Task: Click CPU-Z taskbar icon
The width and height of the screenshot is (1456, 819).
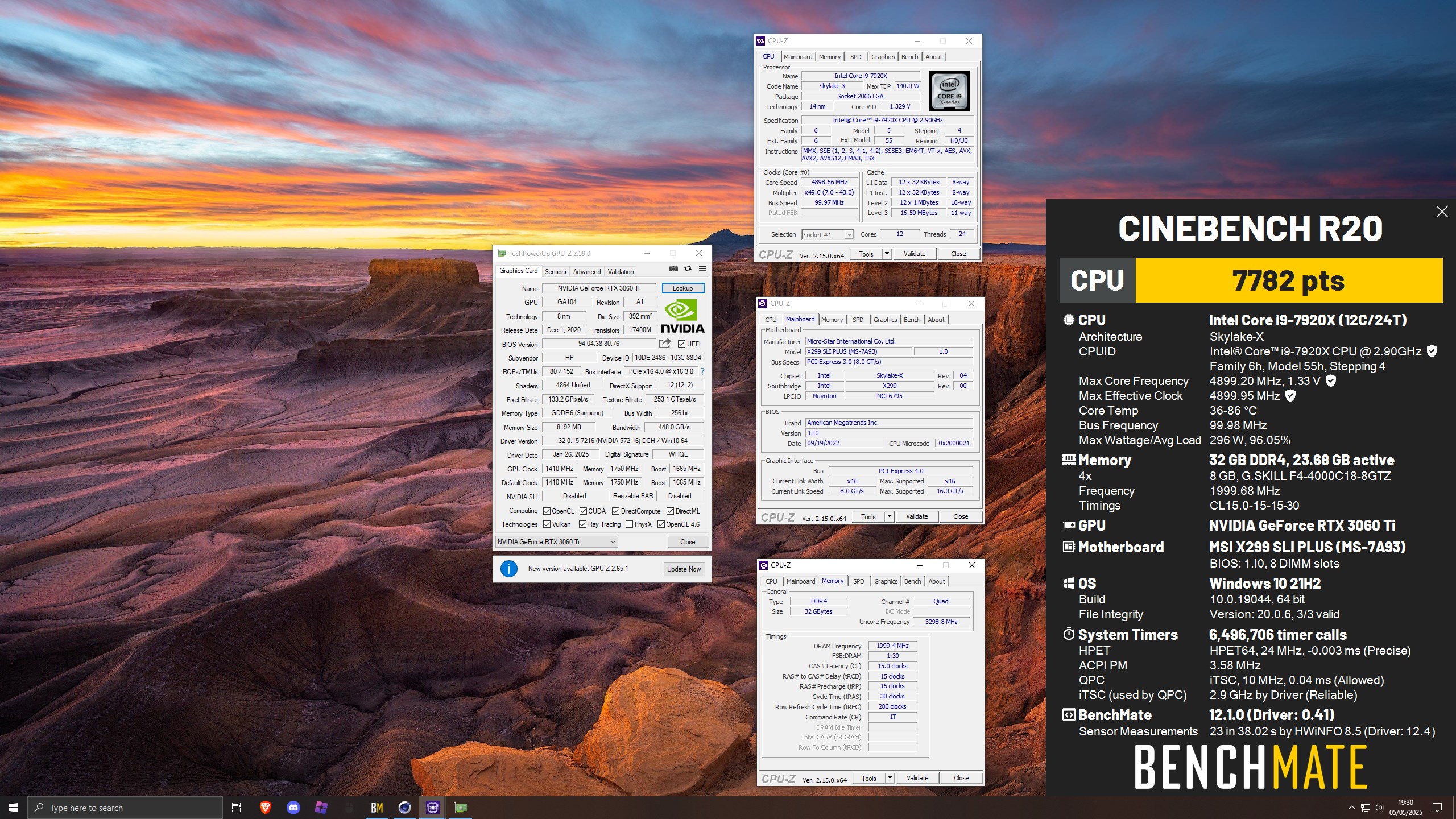Action: pos(433,808)
